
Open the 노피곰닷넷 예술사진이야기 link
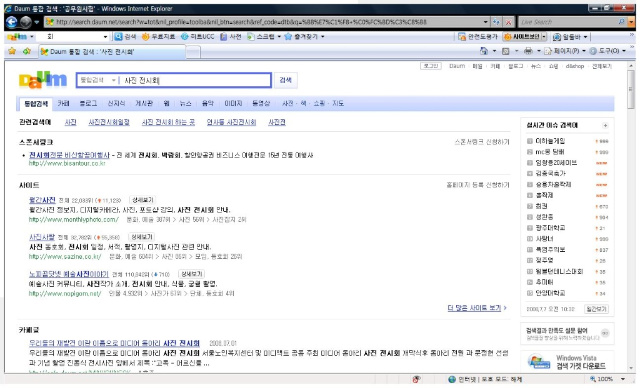click(x=69, y=274)
